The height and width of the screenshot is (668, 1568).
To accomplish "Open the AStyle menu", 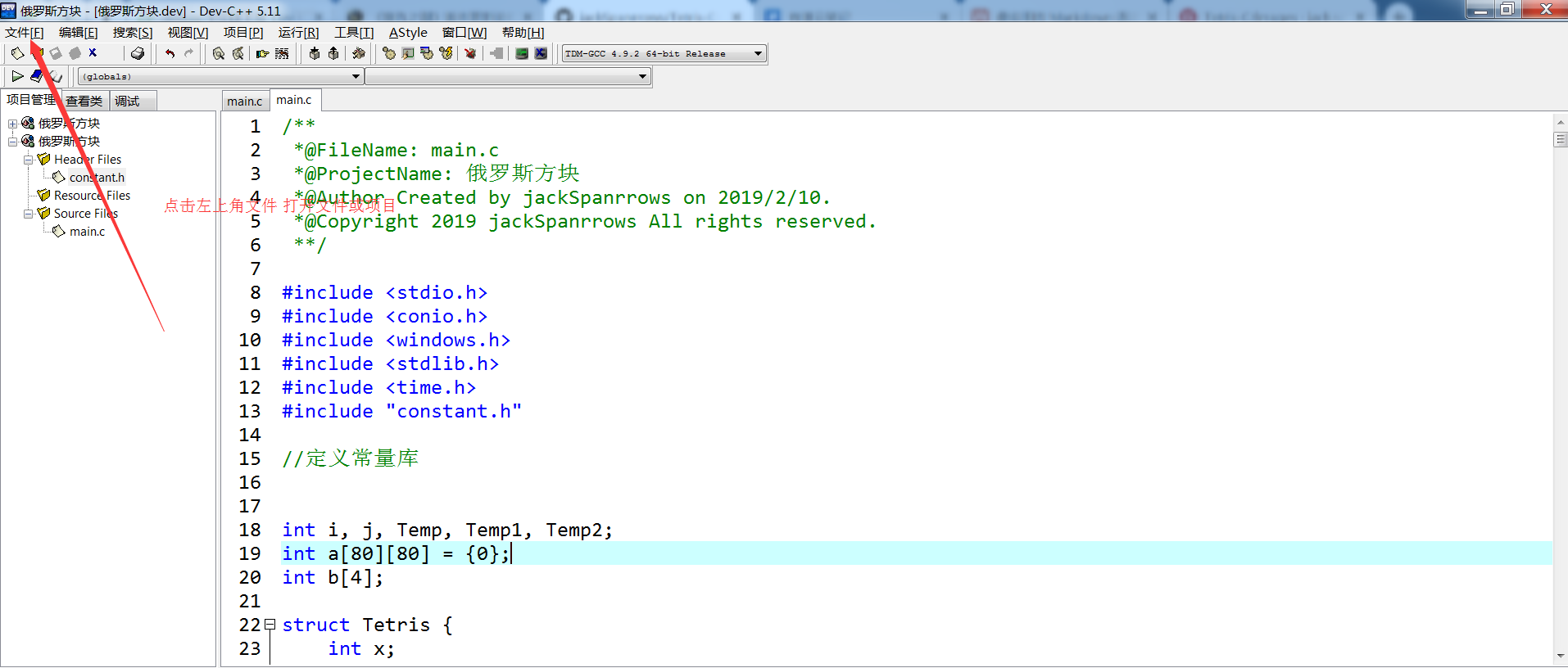I will coord(408,33).
